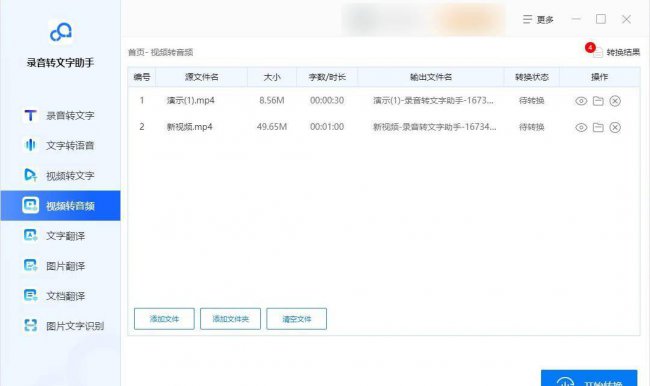650x386 pixels.
Task: Click the 49.65M size cell
Action: pyautogui.click(x=272, y=127)
